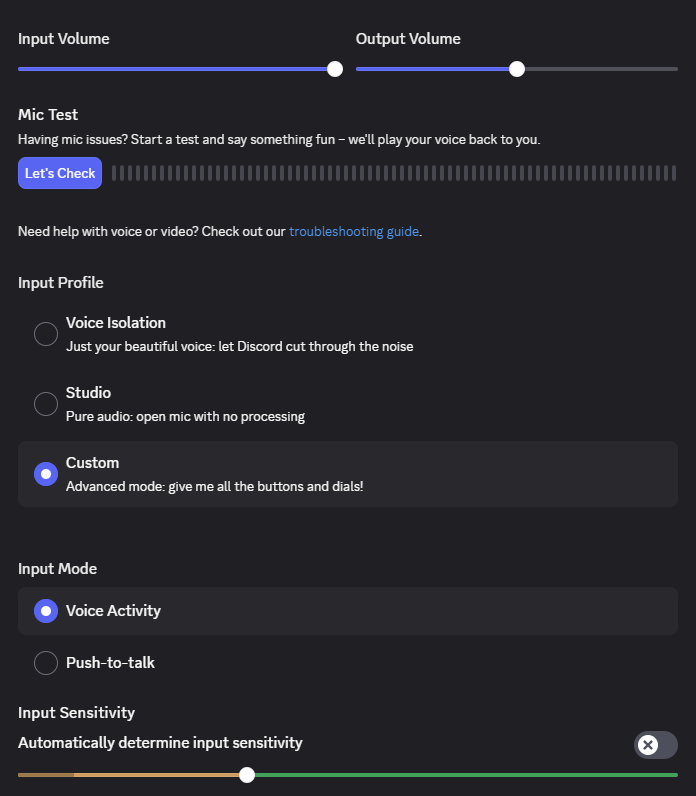Click the 'Pure audio' Studio description text
This screenshot has width=696, height=796.
pos(185,416)
